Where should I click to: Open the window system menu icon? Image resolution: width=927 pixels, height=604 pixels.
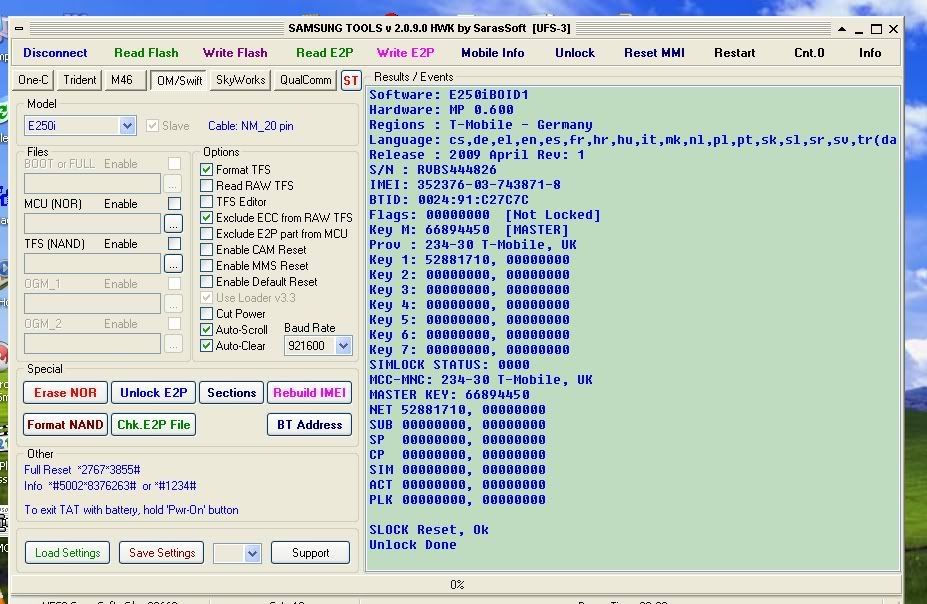click(x=19, y=28)
